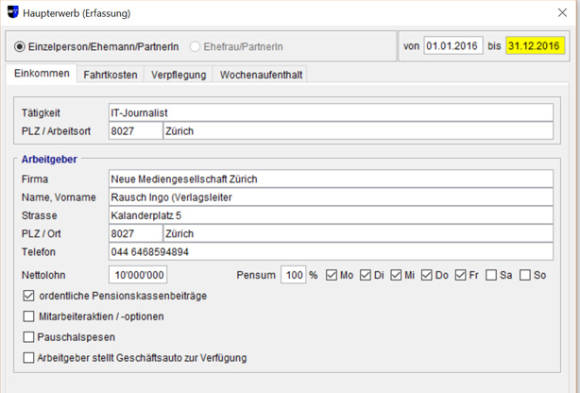Click the Pensum label
The image size is (580, 393).
[256, 275]
